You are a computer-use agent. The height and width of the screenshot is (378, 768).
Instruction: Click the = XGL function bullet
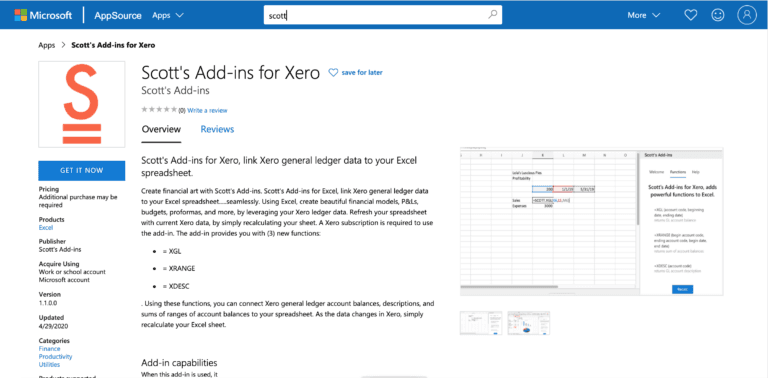(172, 250)
